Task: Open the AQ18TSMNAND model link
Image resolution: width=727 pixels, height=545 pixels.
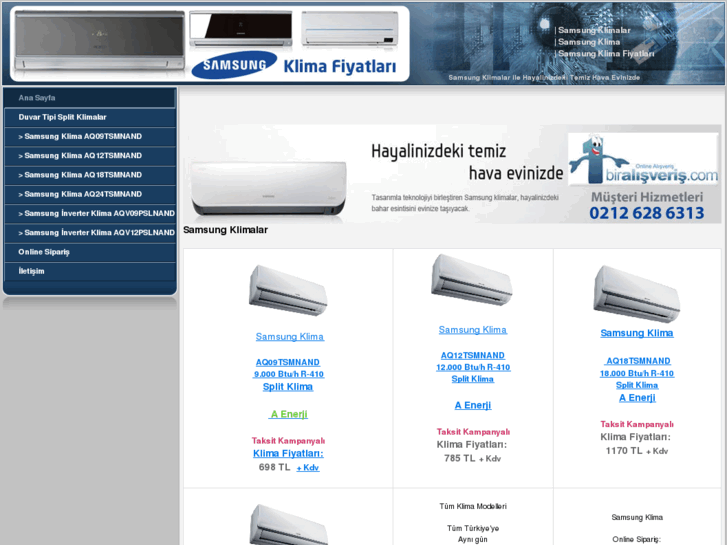Action: point(638,361)
